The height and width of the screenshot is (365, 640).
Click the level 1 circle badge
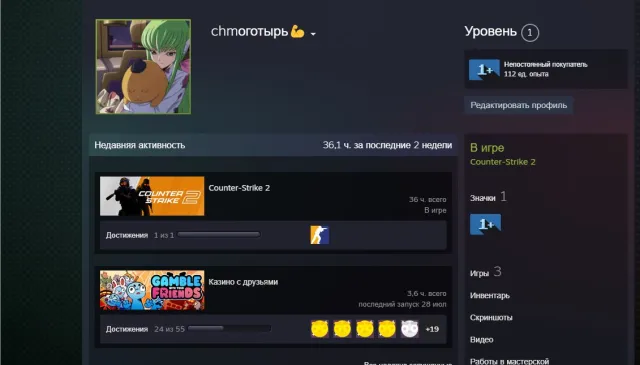pyautogui.click(x=530, y=33)
